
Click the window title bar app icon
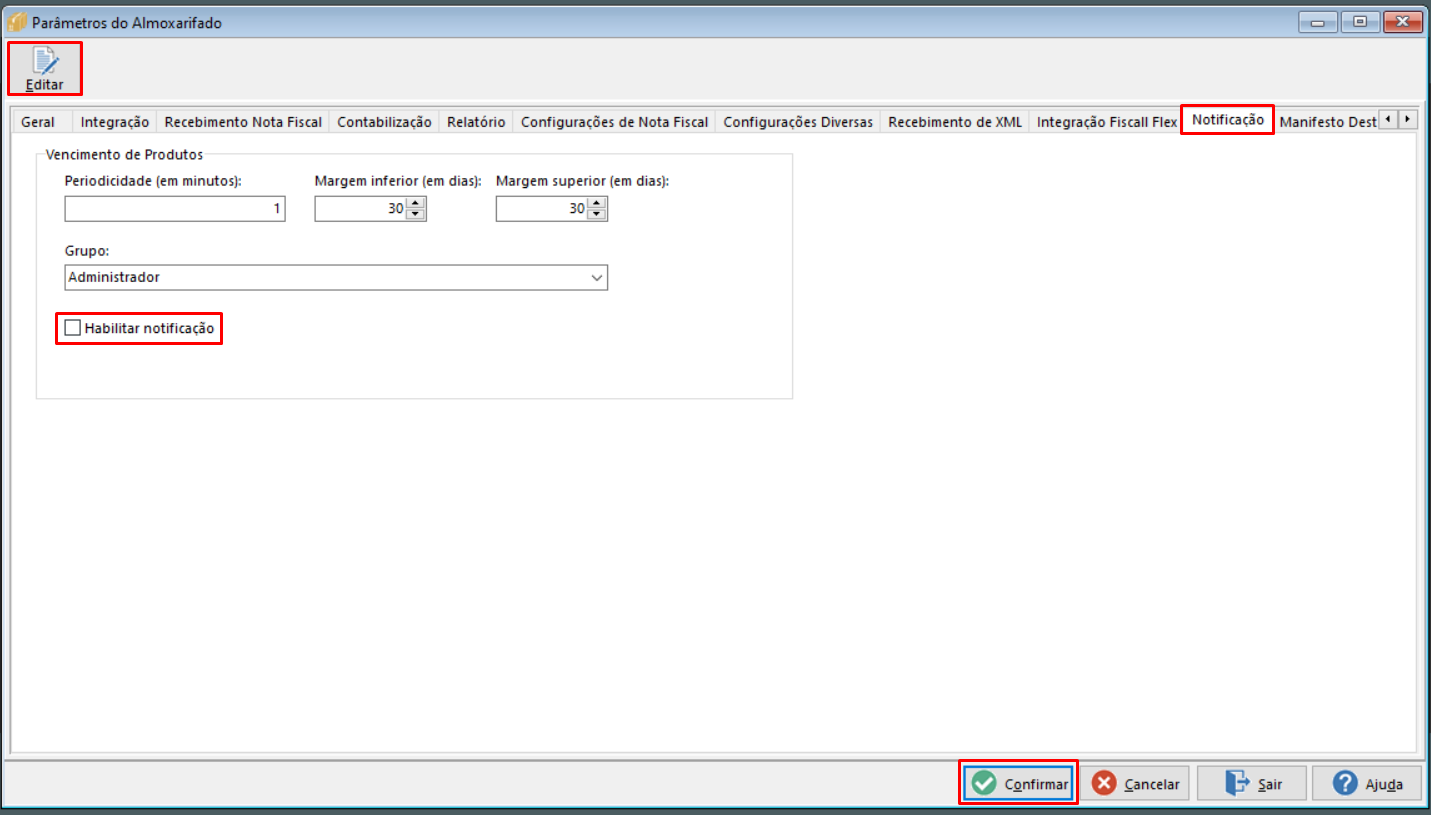(x=17, y=22)
